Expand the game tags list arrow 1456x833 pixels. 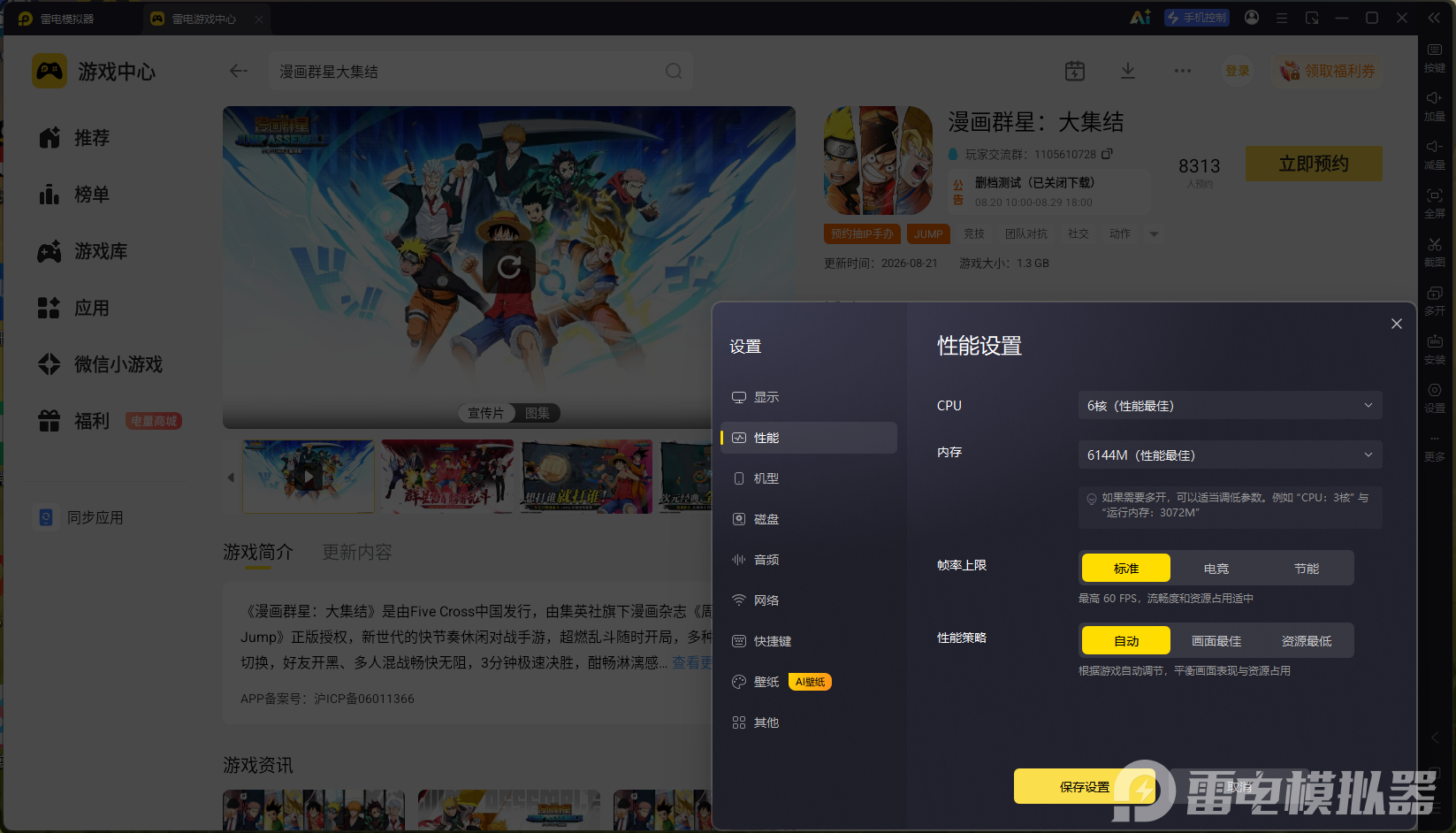[1154, 234]
